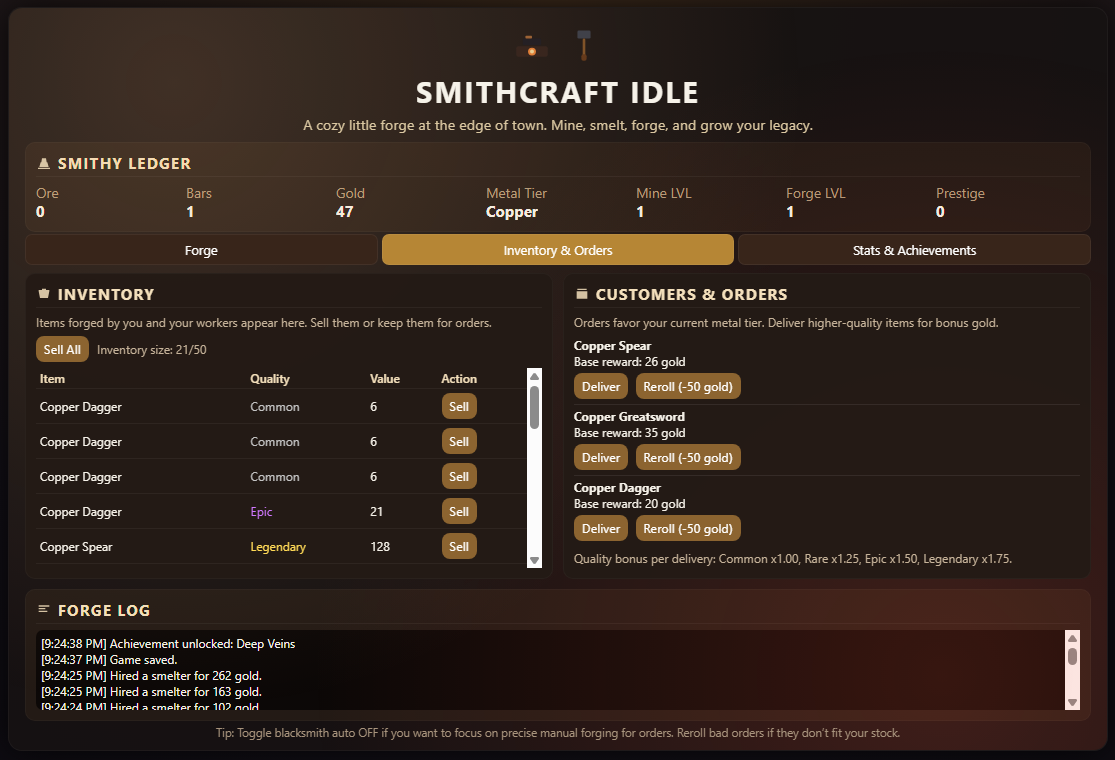
Task: Deliver the Copper Spear order
Action: click(x=601, y=387)
